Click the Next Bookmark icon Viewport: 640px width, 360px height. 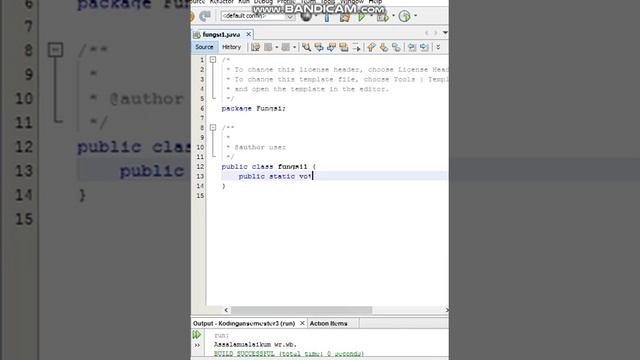[384, 47]
